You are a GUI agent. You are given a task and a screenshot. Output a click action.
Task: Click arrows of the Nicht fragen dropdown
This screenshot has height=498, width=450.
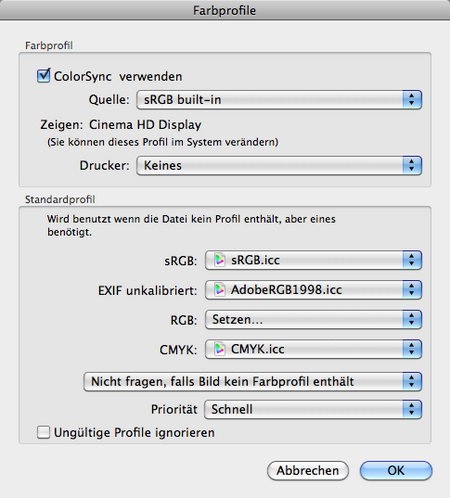[412, 382]
